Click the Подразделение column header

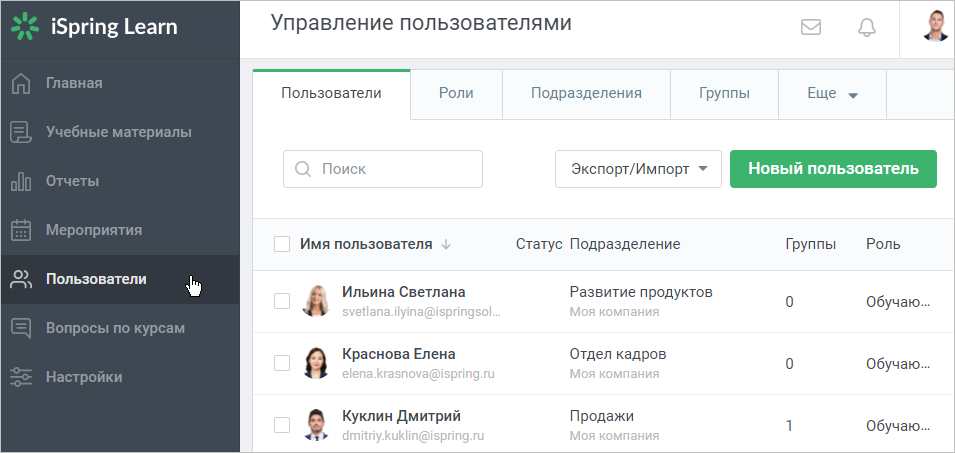coord(625,244)
